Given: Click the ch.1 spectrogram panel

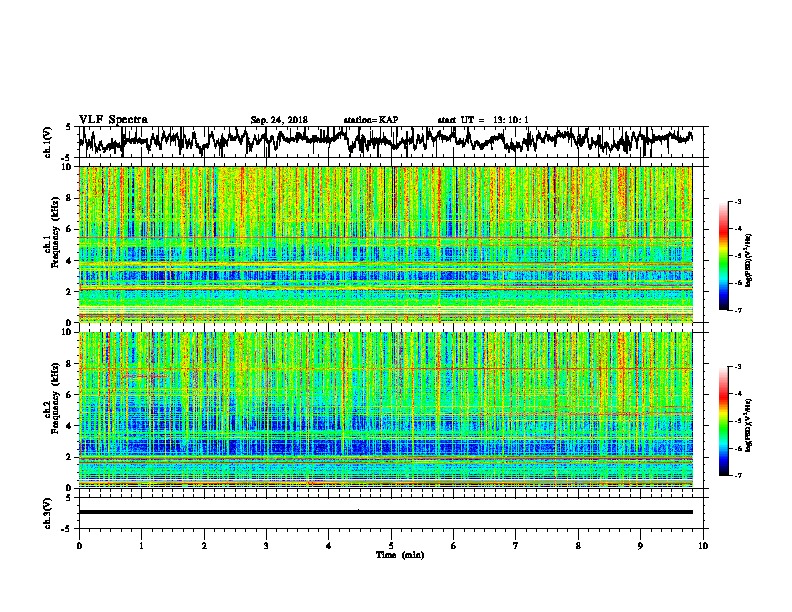Looking at the screenshot, I should point(385,244).
